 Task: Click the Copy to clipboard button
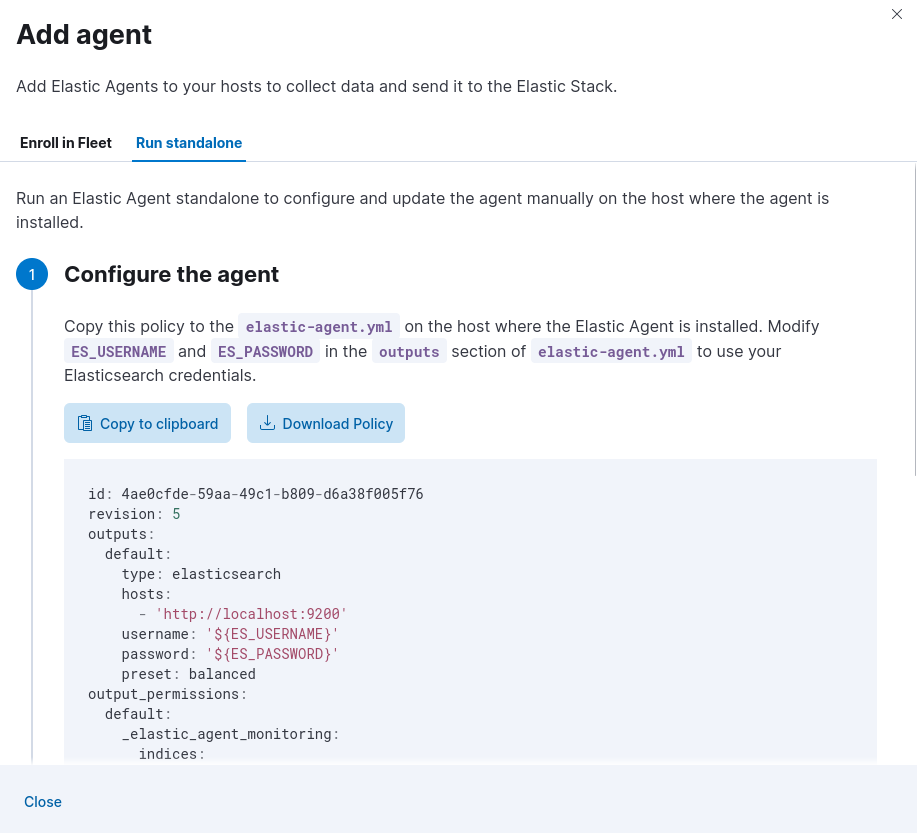[147, 423]
